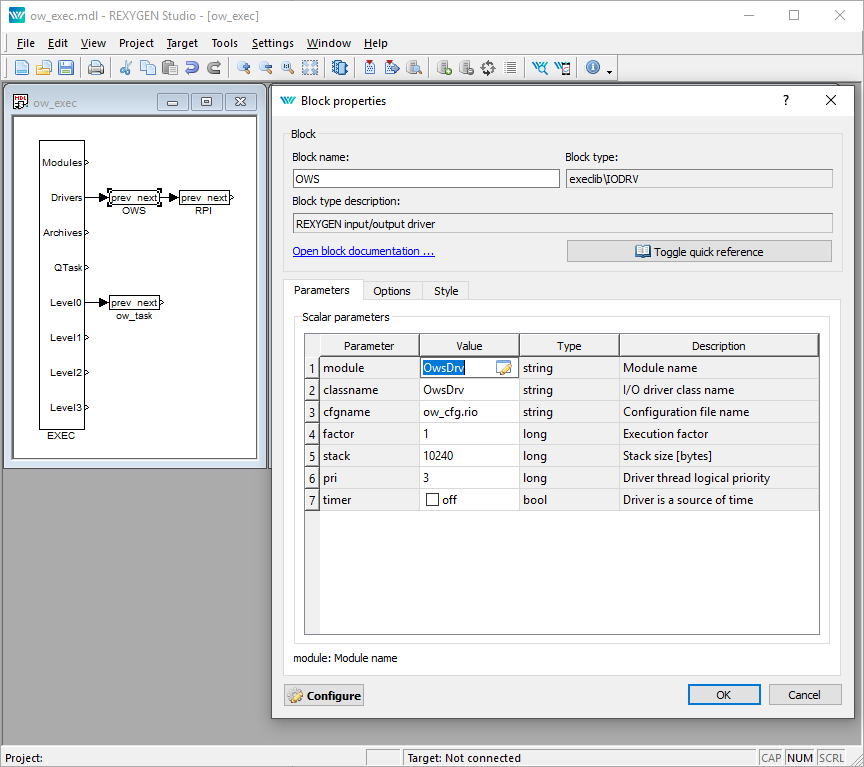Viewport: 864px width, 767px height.
Task: Select the pri value '3'
Action: coord(468,478)
